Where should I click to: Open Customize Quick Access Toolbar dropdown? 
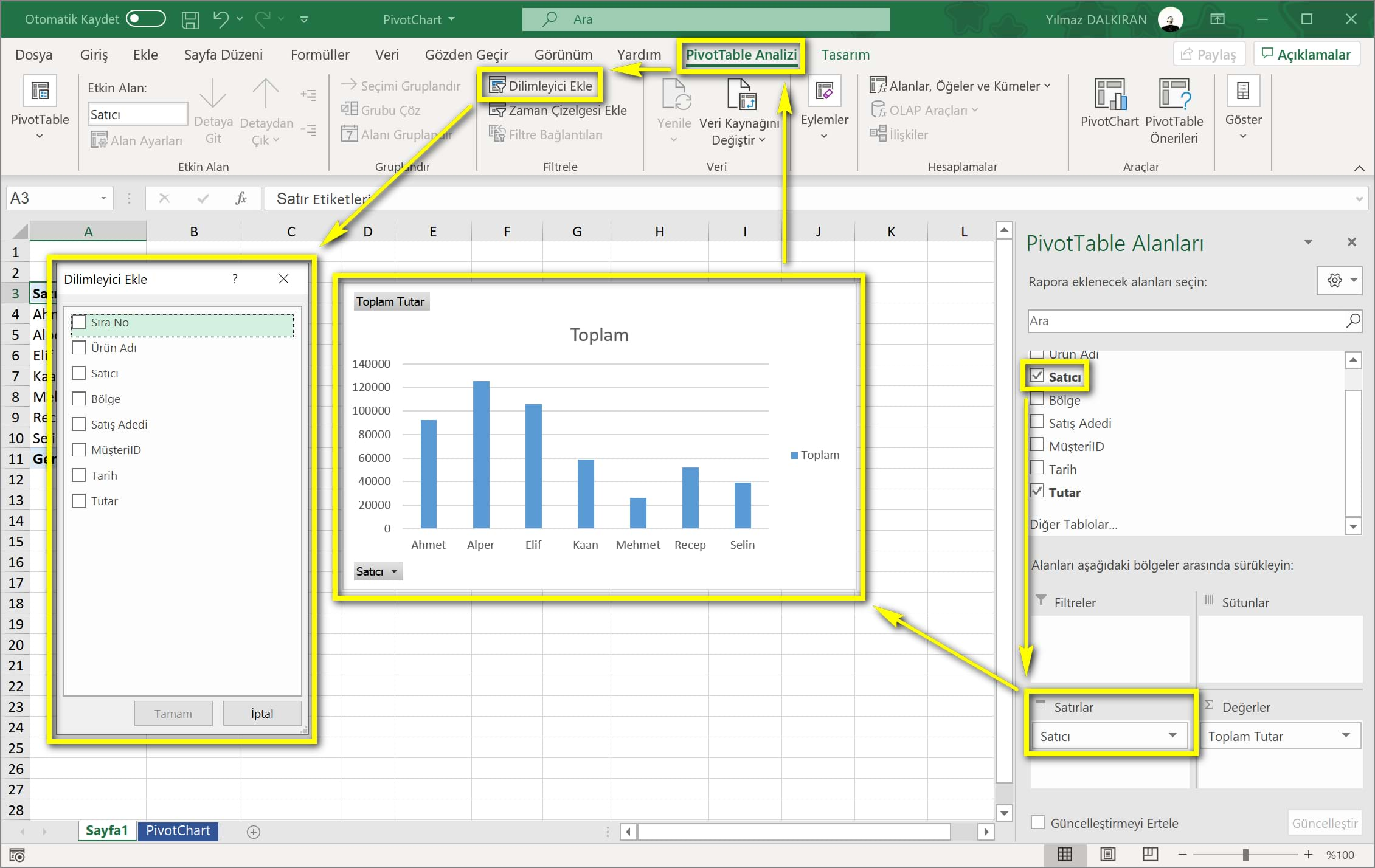point(304,19)
